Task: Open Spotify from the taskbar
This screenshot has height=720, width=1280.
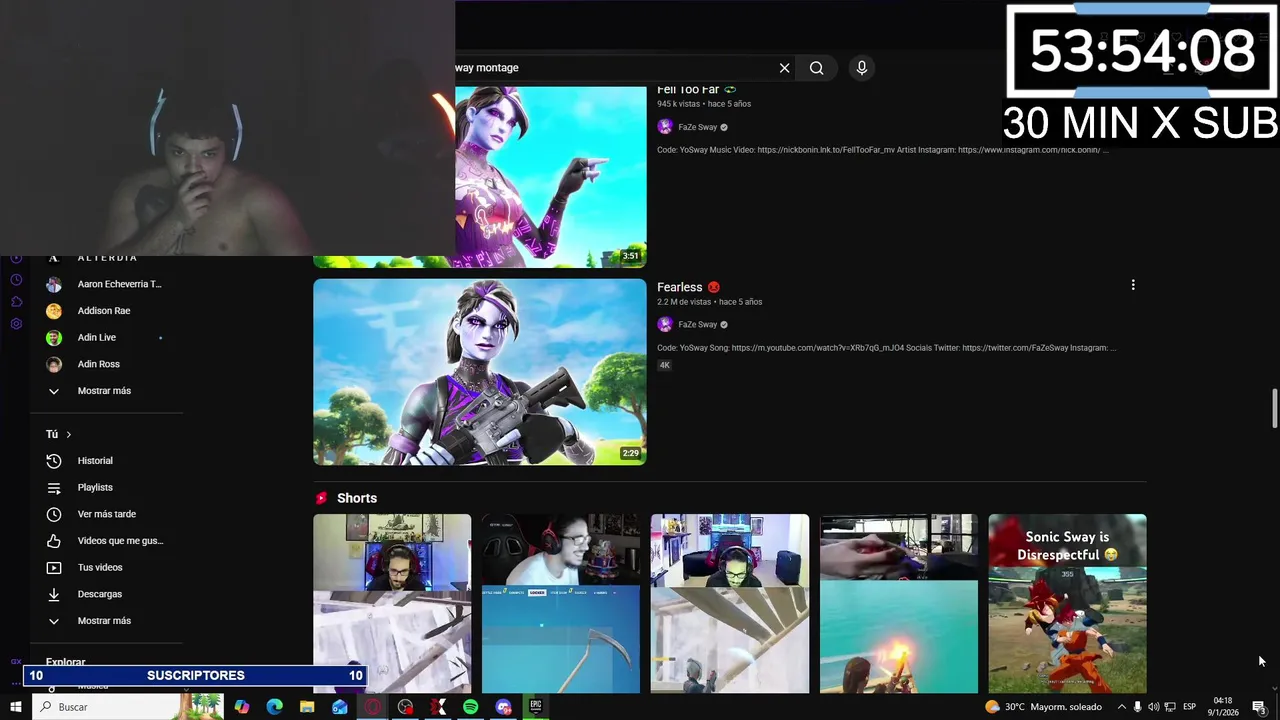Action: pos(470,707)
